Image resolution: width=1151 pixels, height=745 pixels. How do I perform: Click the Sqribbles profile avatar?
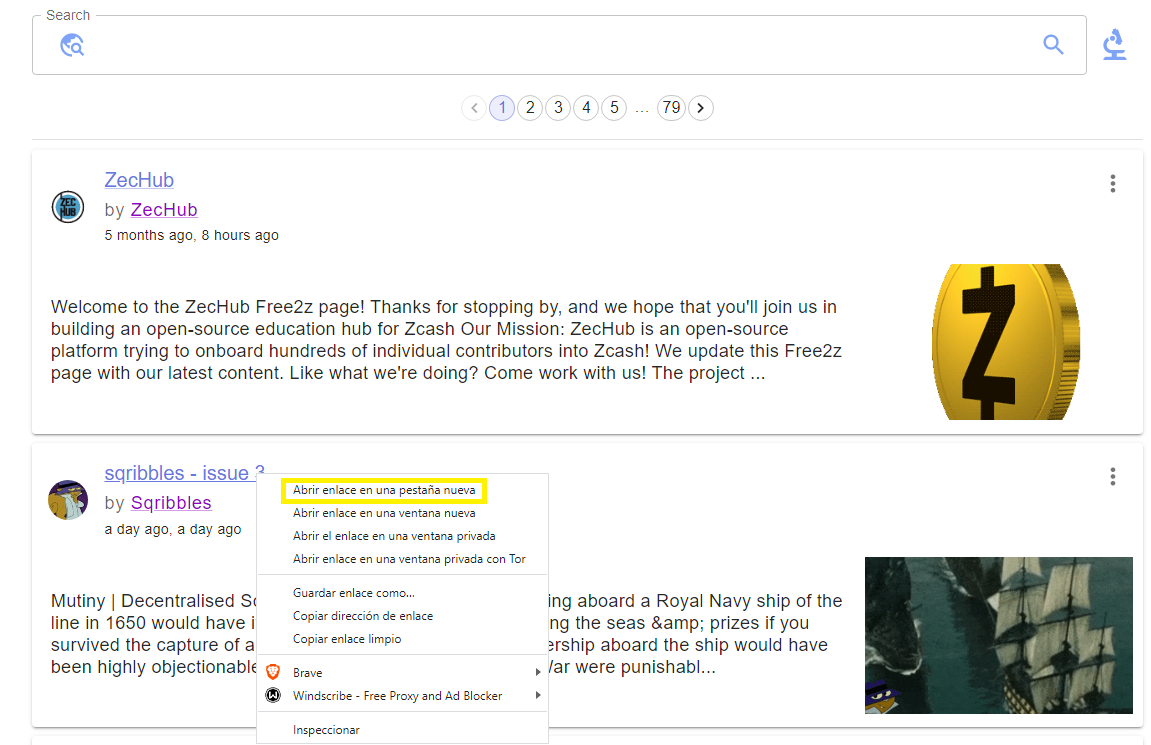click(x=67, y=500)
